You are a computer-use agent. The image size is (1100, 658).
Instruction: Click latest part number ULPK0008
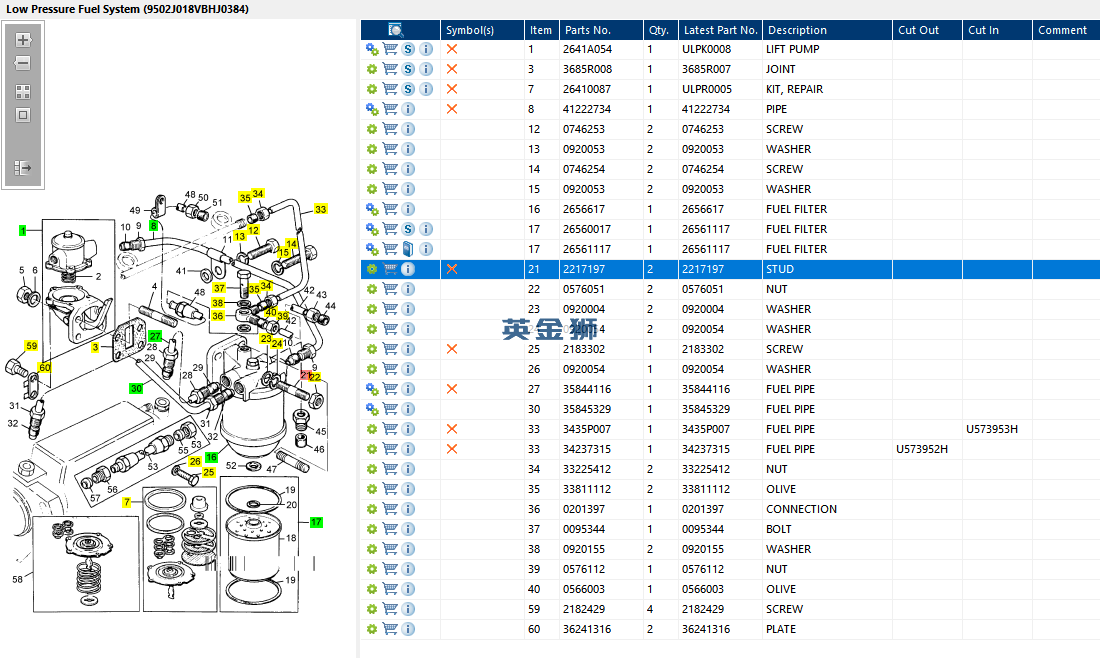[x=706, y=49]
